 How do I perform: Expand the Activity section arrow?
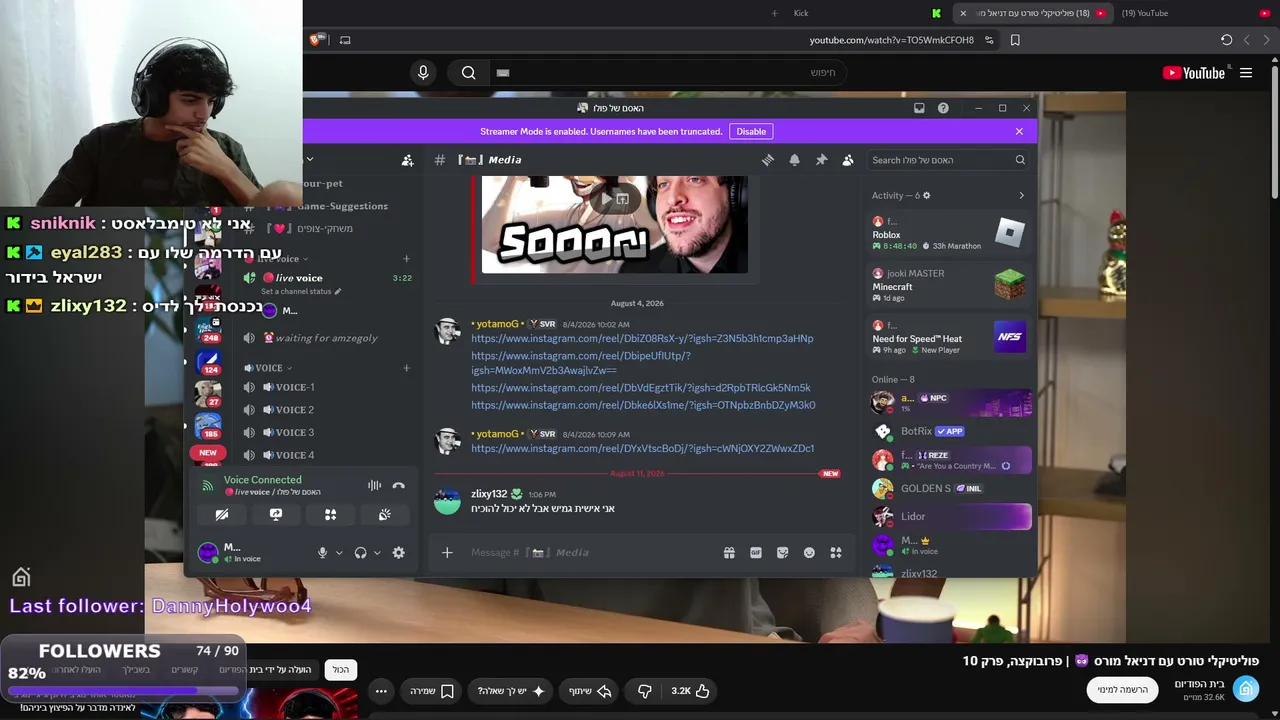click(1021, 196)
